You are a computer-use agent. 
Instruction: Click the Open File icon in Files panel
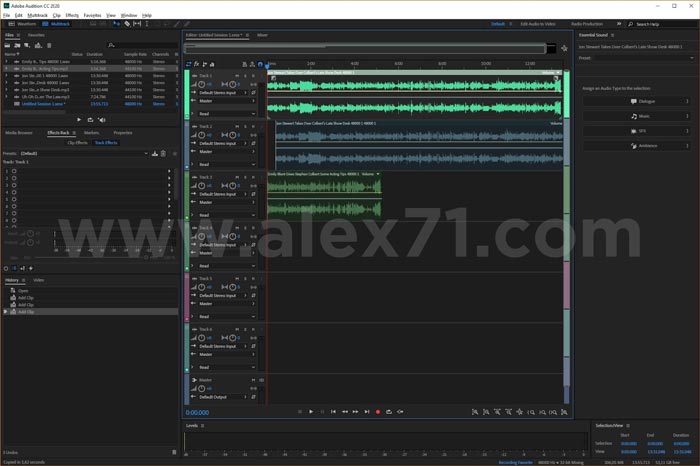click(x=7, y=45)
